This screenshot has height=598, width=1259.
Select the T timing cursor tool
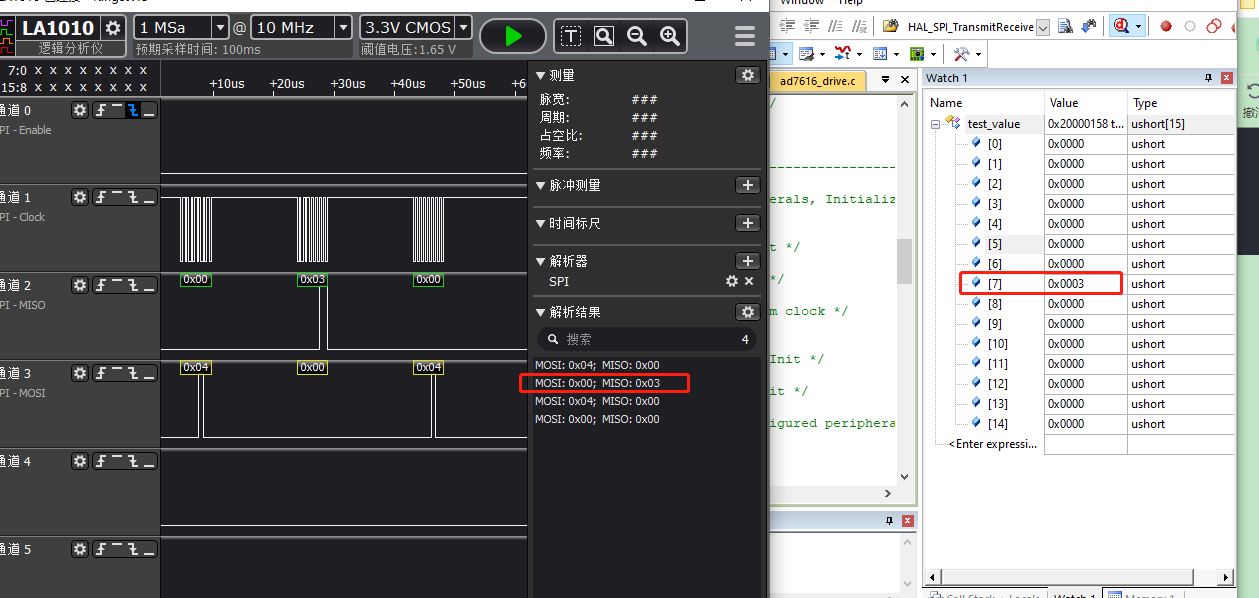point(570,35)
